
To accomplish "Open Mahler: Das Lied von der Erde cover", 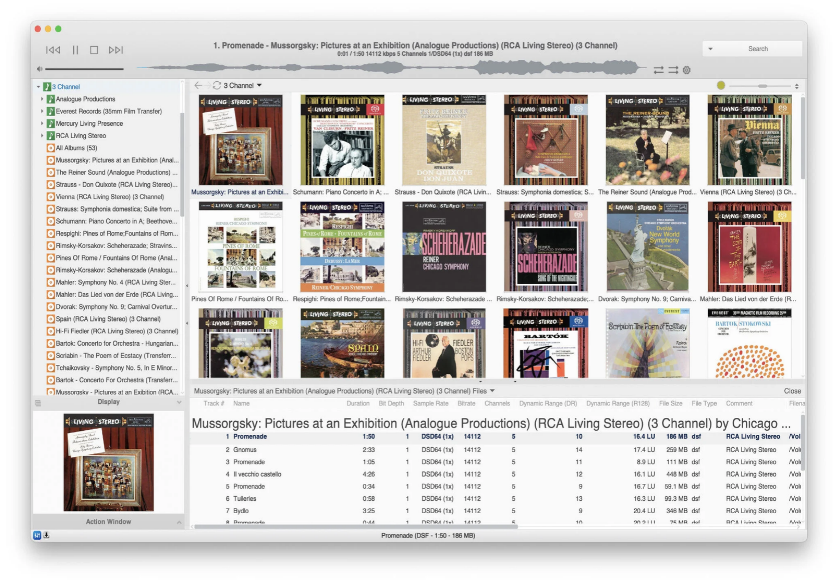I will (750, 246).
